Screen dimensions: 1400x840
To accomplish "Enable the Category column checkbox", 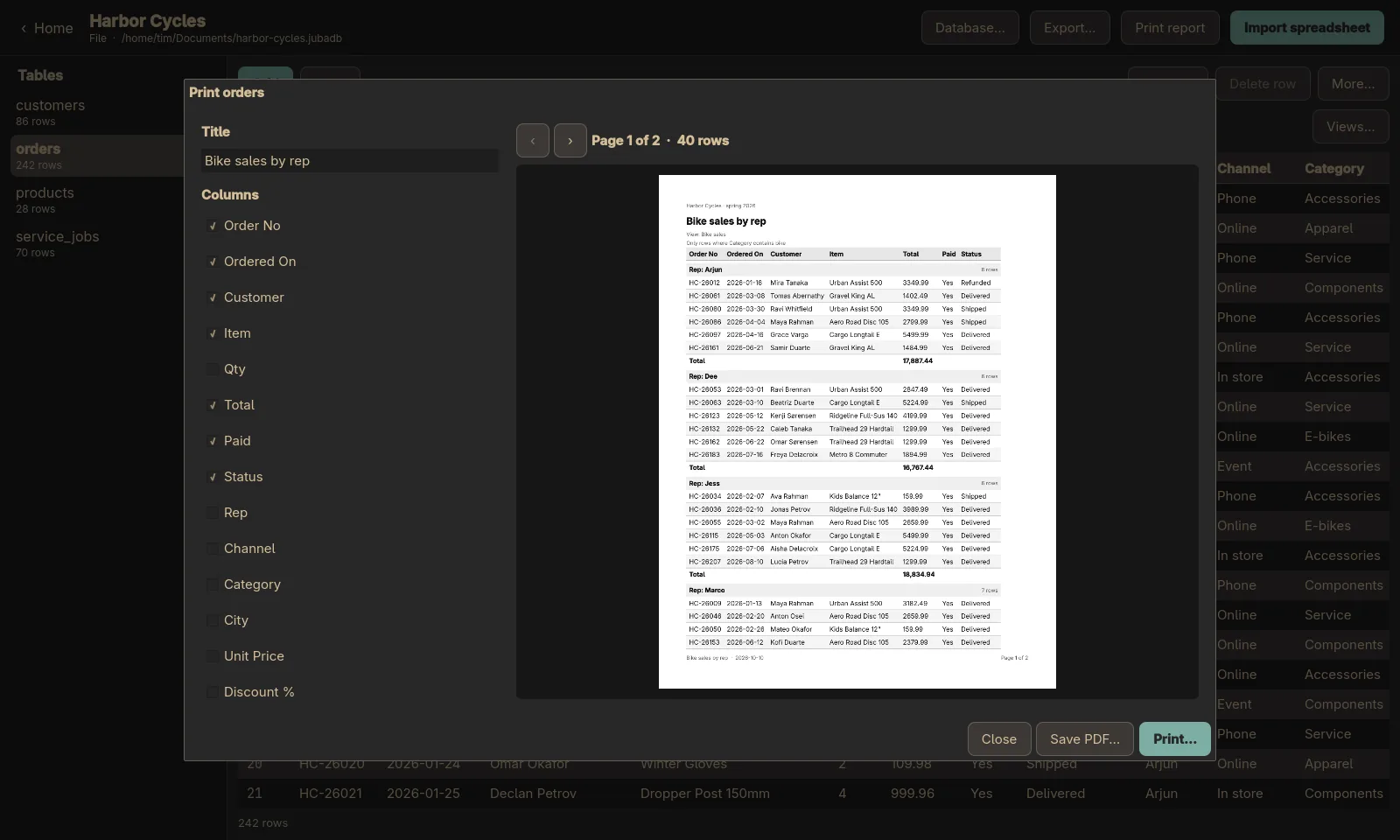I will (213, 584).
